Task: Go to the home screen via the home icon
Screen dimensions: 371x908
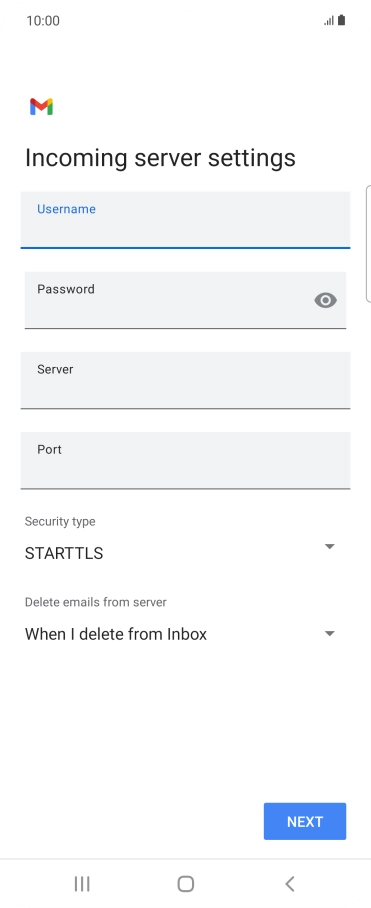Action: pos(185,884)
